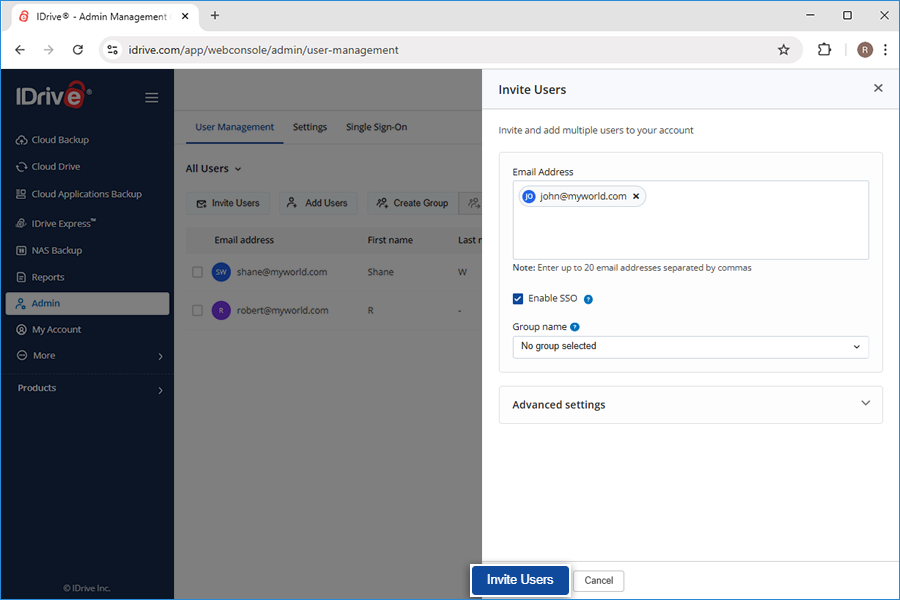
Task: Click inside the Email Address field
Action: (x=690, y=220)
